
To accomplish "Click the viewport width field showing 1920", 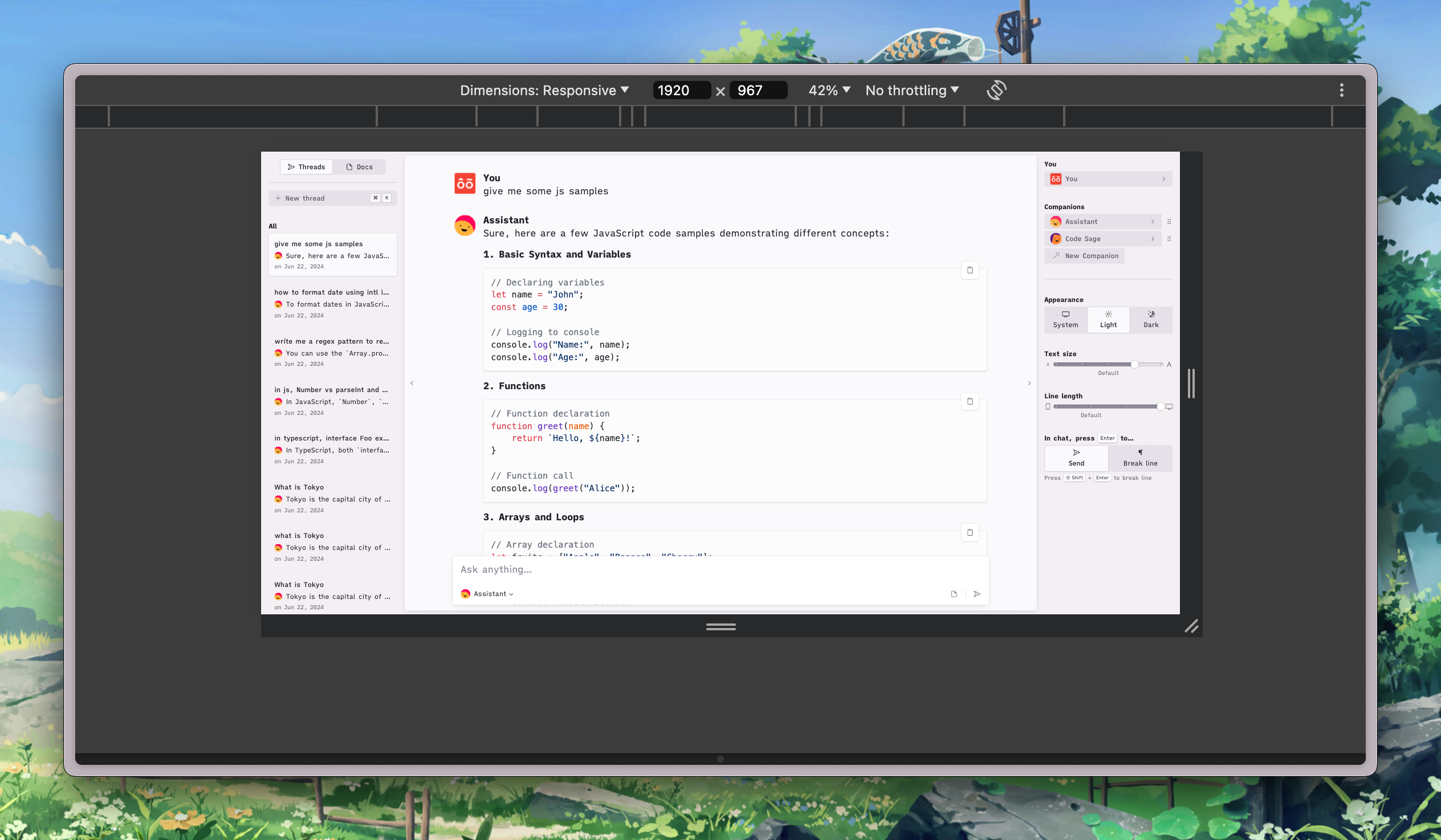I will pyautogui.click(x=682, y=91).
